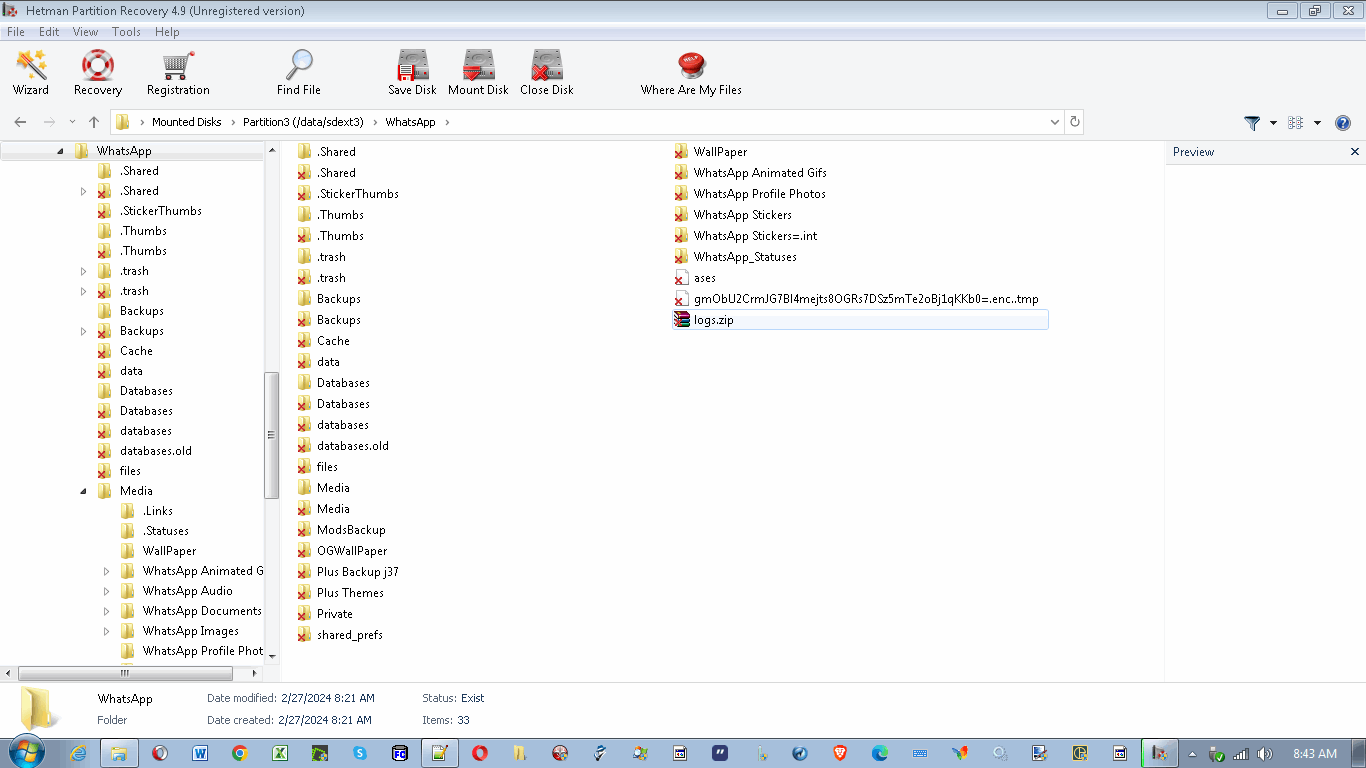Click Mounted Disks in the breadcrumb path
Viewport: 1366px width, 768px height.
point(187,122)
